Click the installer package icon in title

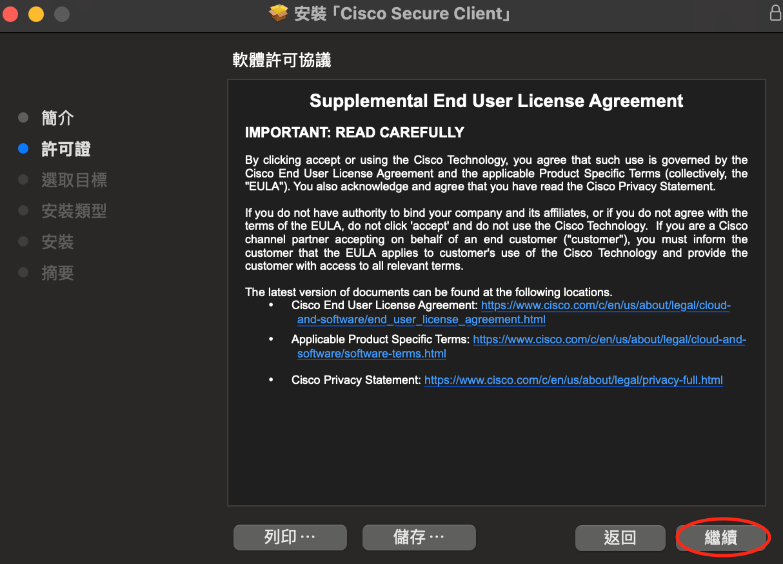point(279,13)
